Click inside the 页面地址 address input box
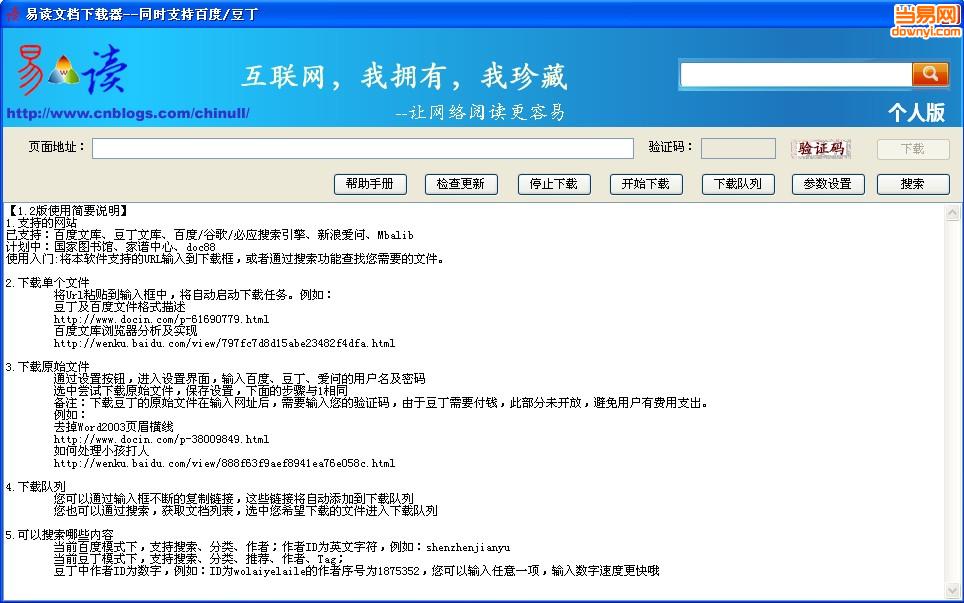This screenshot has height=603, width=964. click(x=362, y=147)
